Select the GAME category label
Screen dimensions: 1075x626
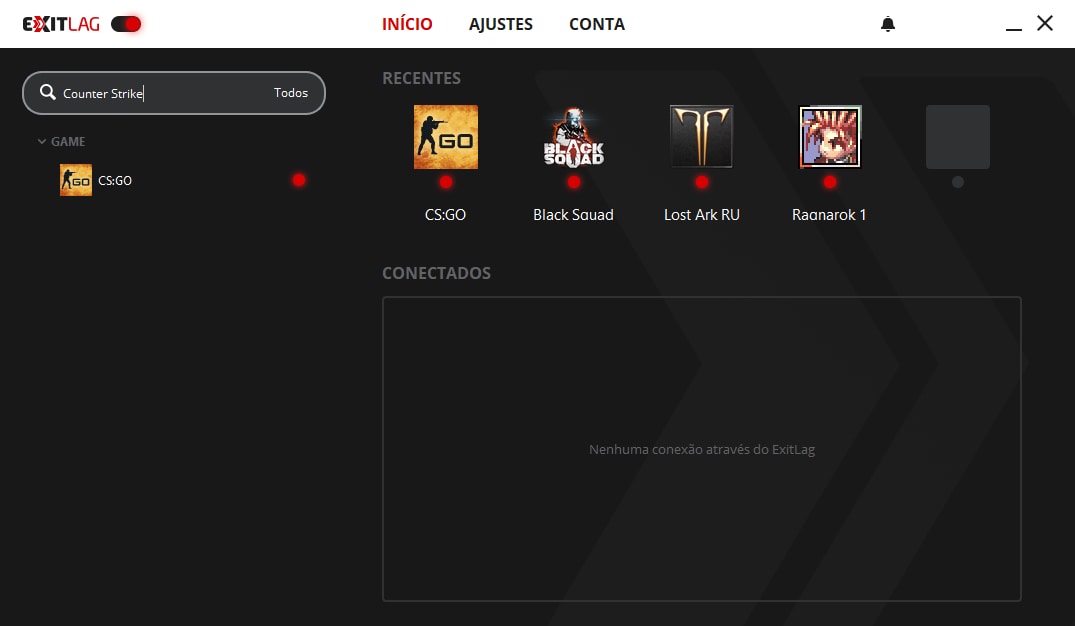coord(68,141)
